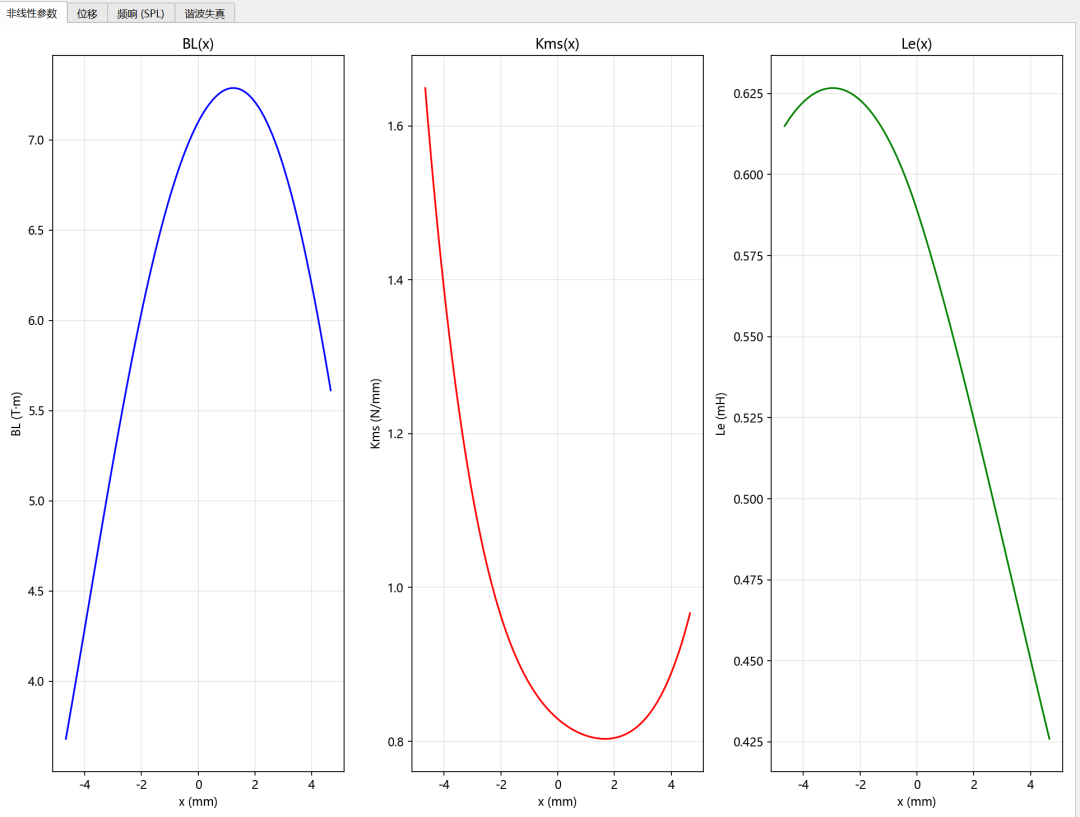This screenshot has width=1080, height=817.
Task: Select the 谐波失真 tab
Action: point(204,13)
